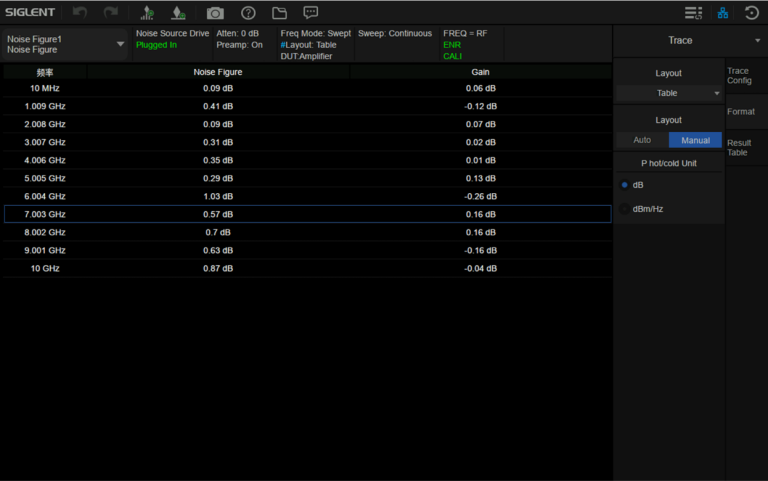Screen dimensions: 768x481
Task: Open the file folder icon
Action: pos(279,13)
